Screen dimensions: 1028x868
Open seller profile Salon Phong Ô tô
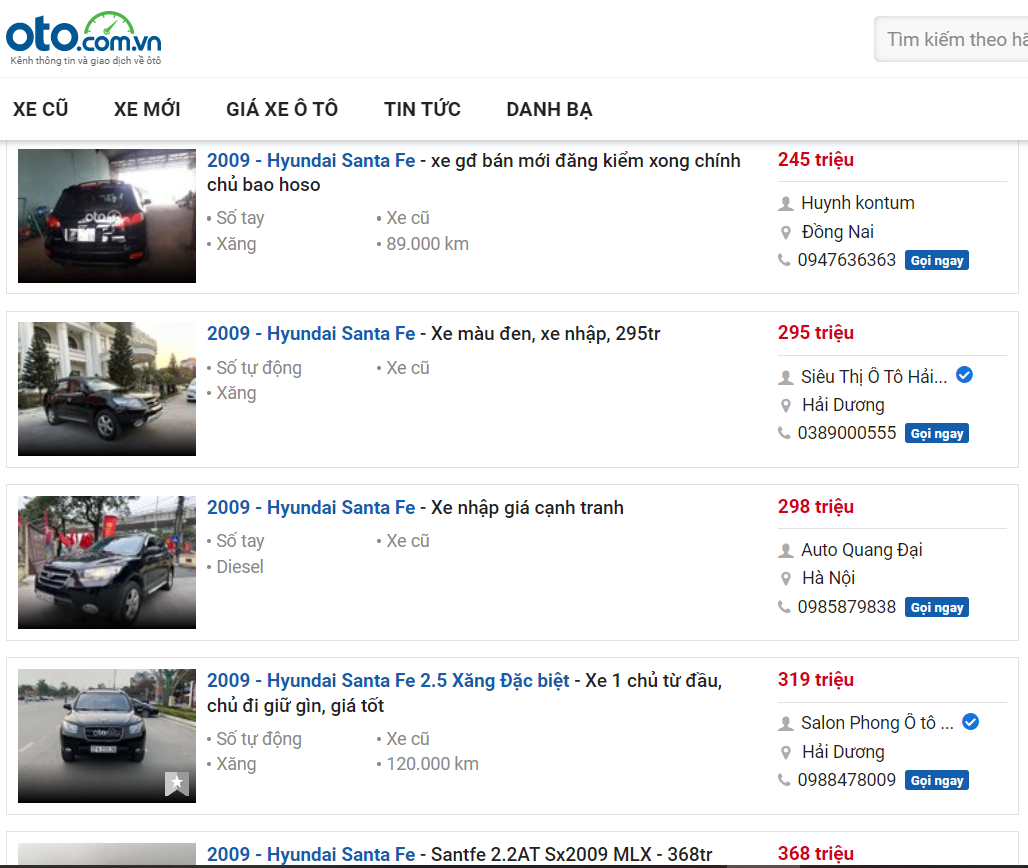coord(877,723)
